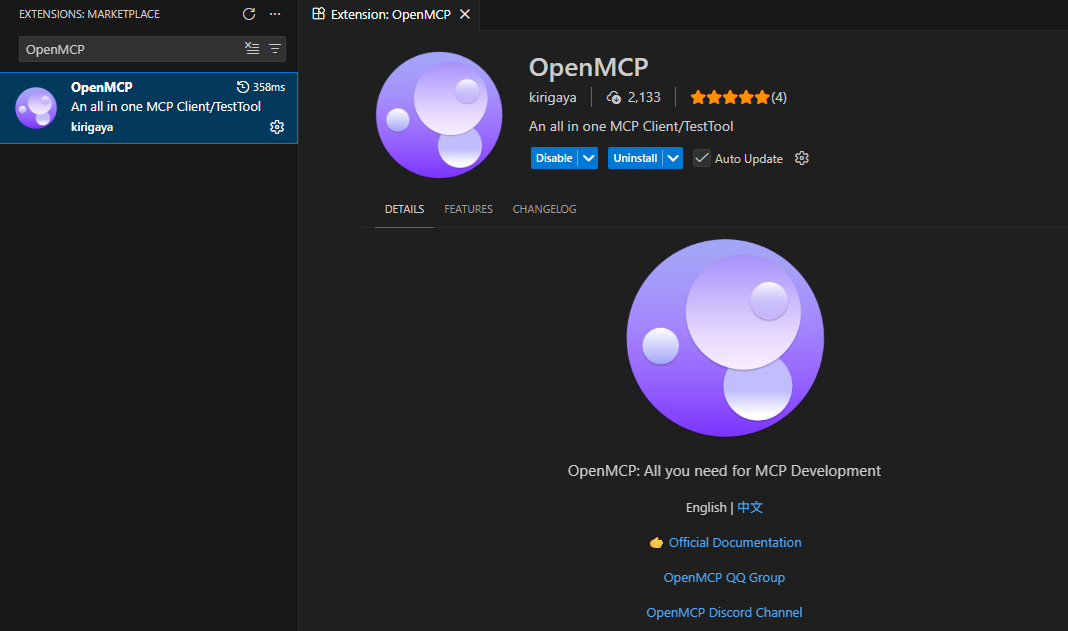This screenshot has height=631, width=1068.
Task: Expand the Uninstall dropdown arrow
Action: click(x=673, y=158)
